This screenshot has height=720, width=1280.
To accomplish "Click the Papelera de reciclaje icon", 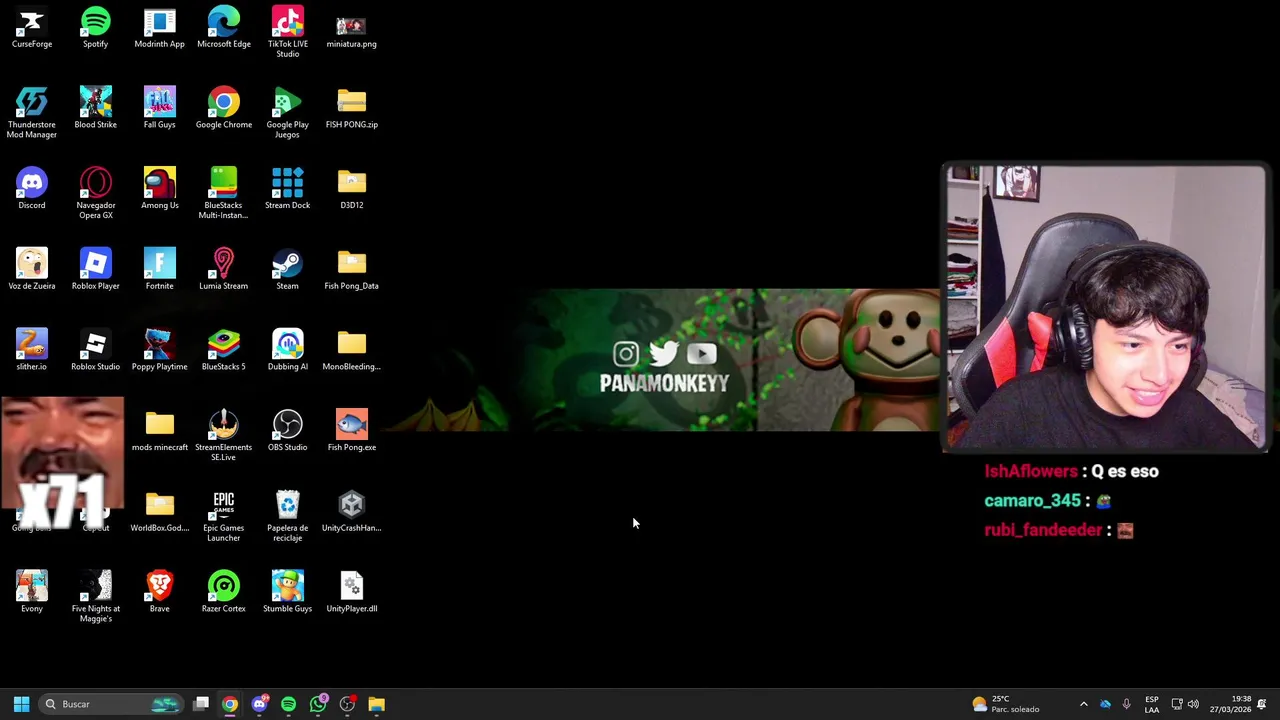I will point(288,517).
